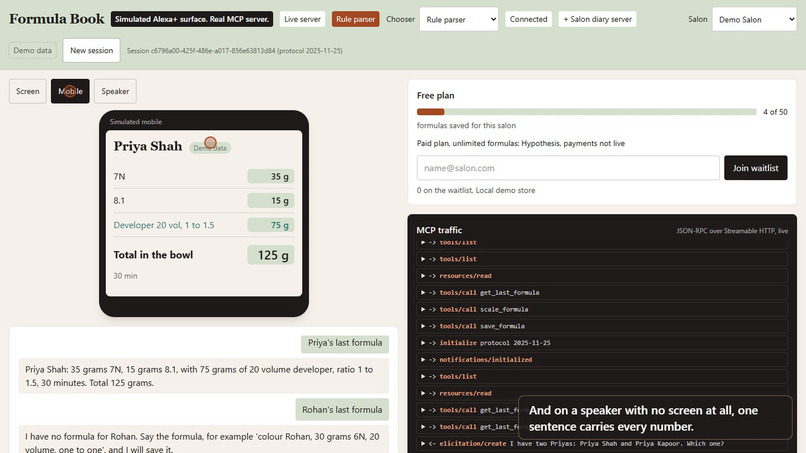Click the 30 min processing time text

tap(125, 276)
